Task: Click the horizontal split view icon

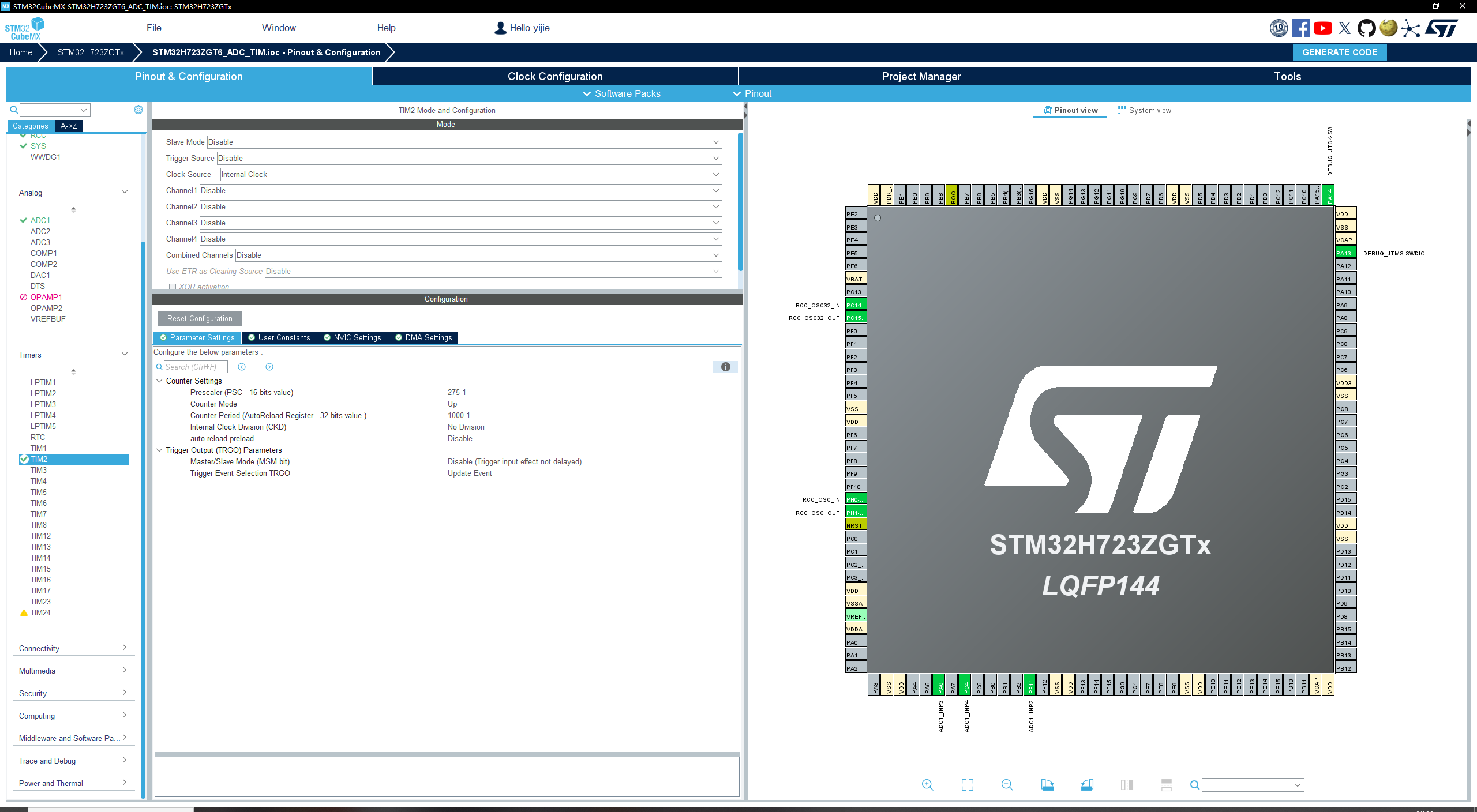Action: (1167, 784)
